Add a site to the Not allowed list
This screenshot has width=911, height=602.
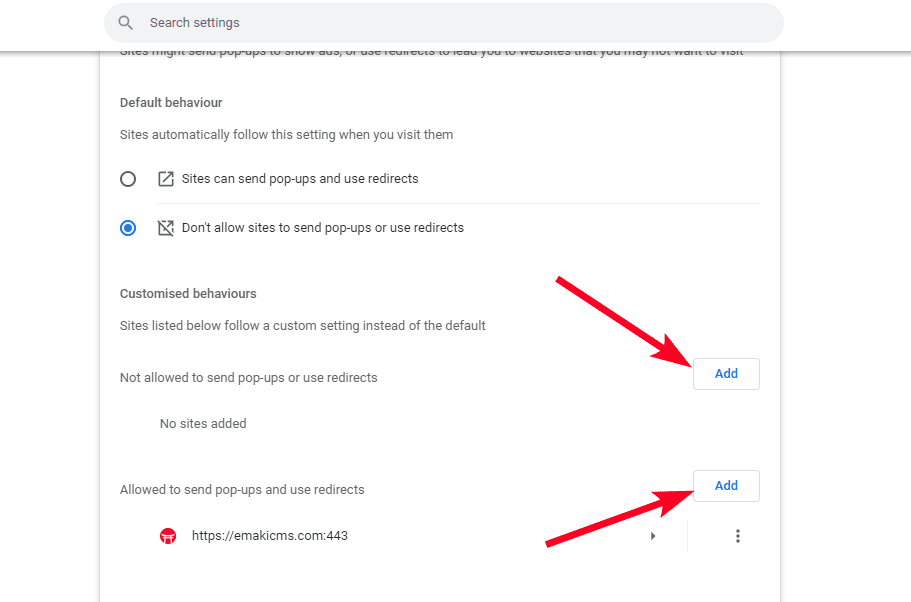pyautogui.click(x=726, y=374)
